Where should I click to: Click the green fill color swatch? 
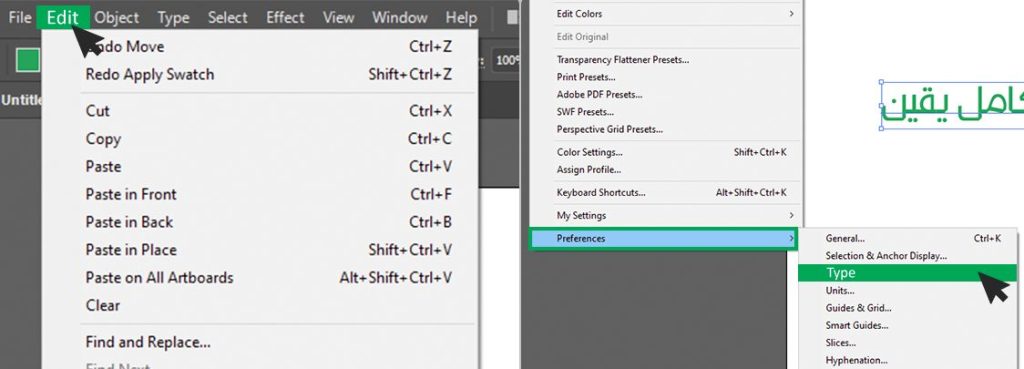(x=27, y=61)
